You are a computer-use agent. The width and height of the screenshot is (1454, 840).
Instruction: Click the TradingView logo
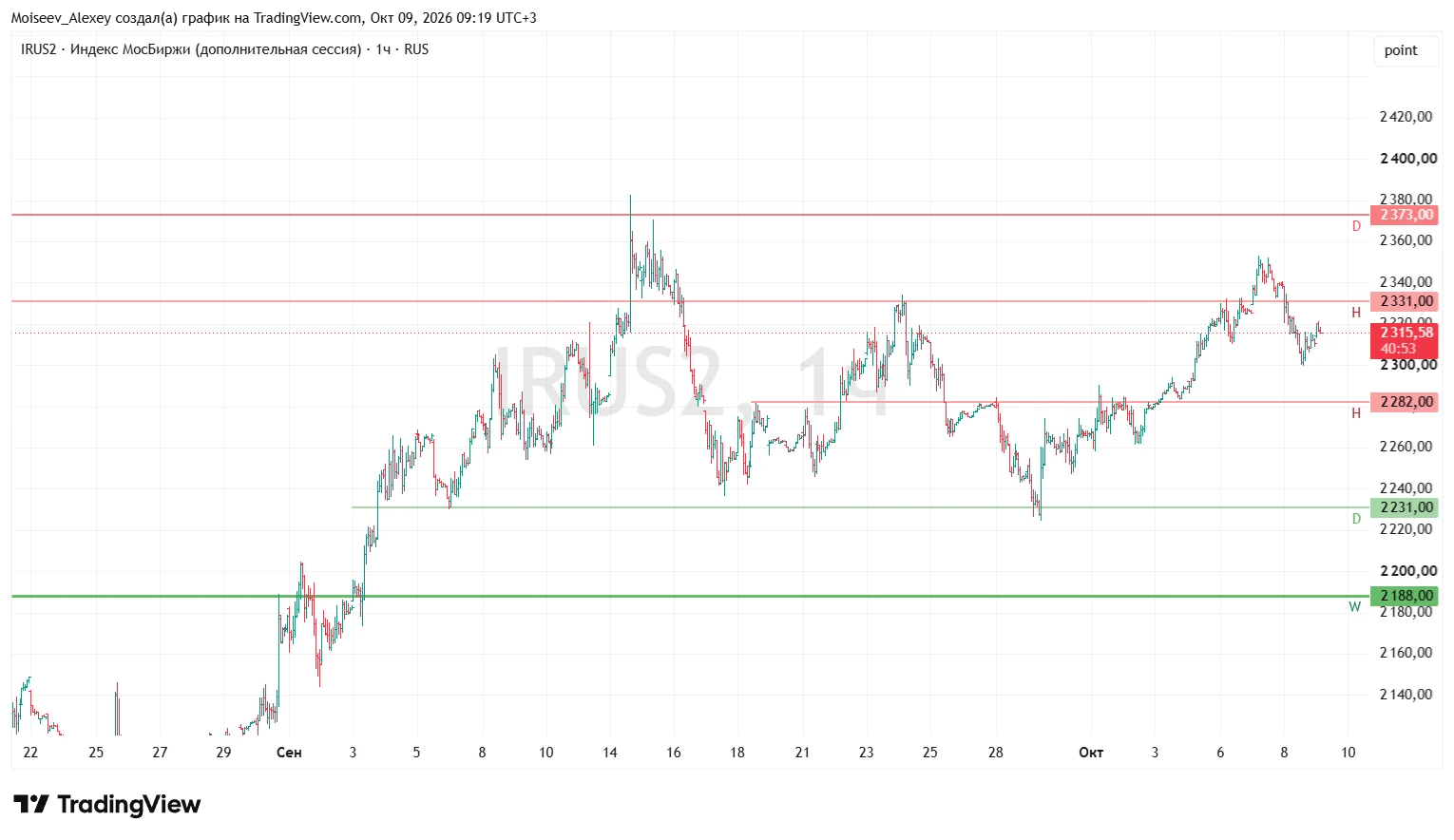point(106,805)
